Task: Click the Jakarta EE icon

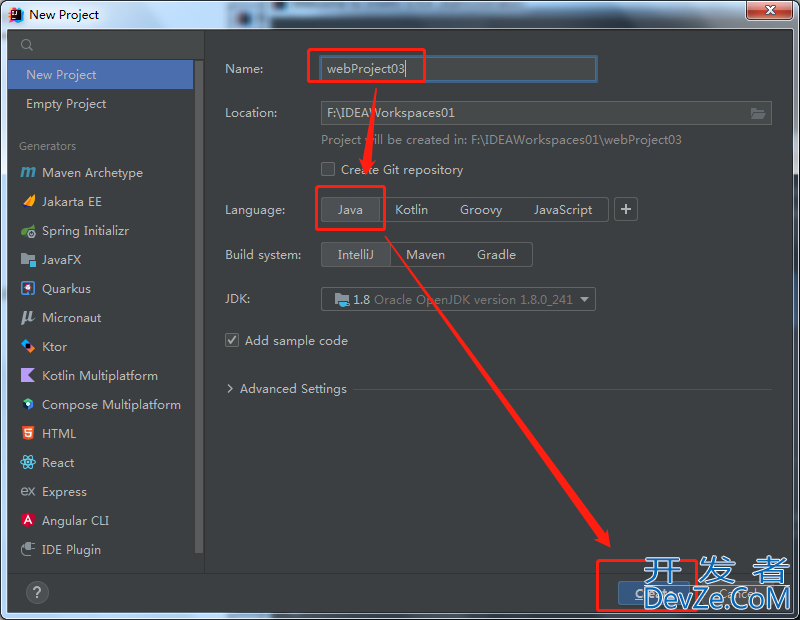Action: click(x=29, y=201)
